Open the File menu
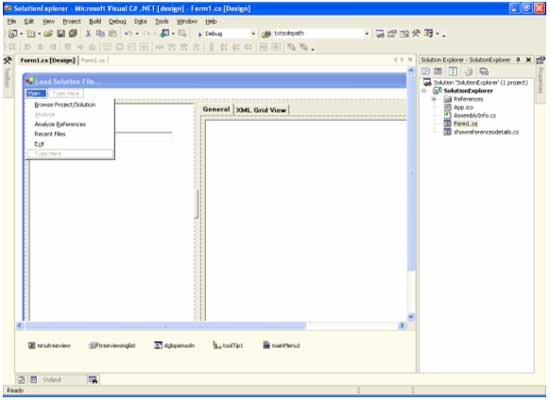Screen dimensions: 550x400 click(12, 21)
